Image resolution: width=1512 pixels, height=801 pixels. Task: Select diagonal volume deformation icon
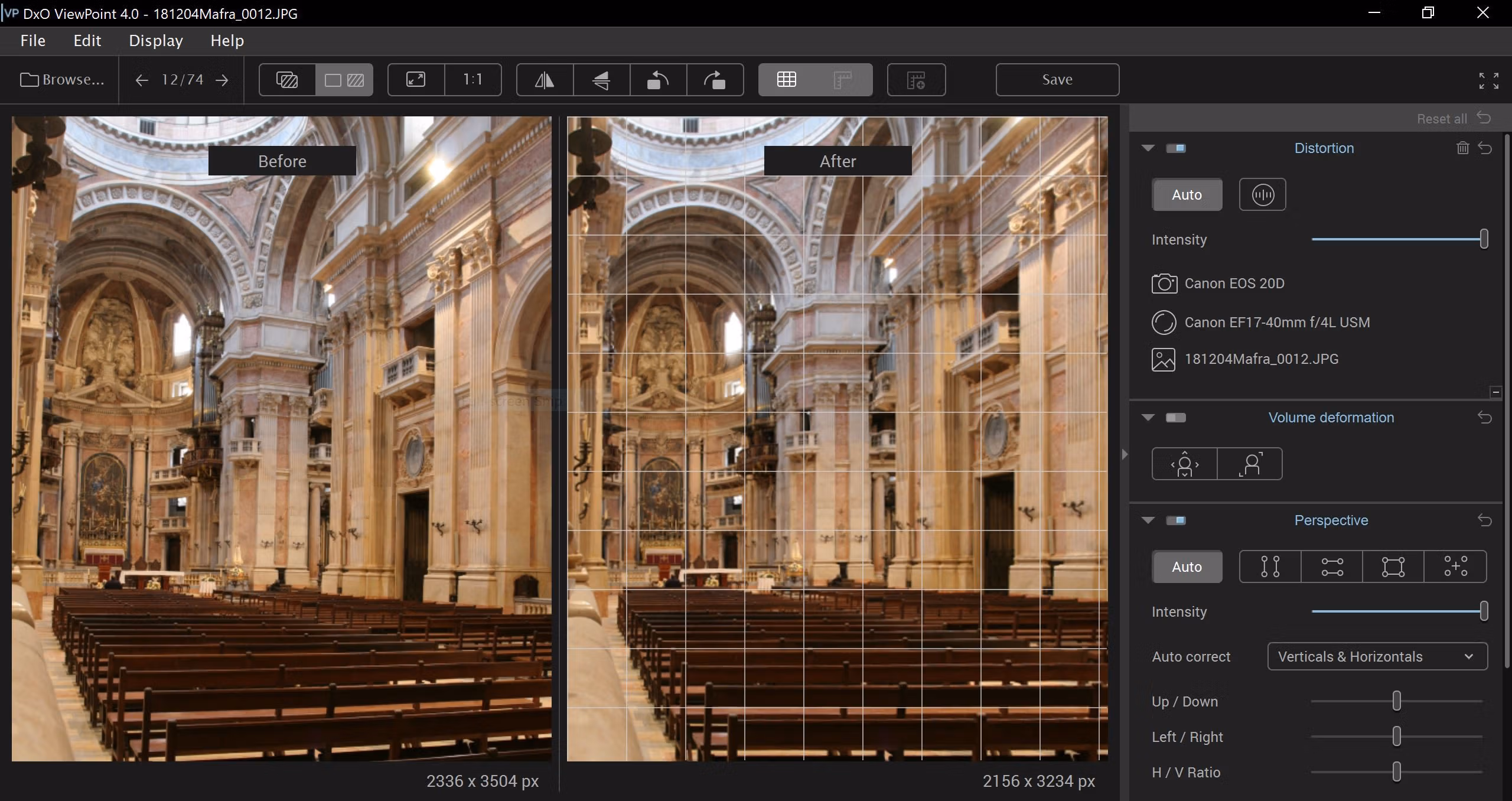coord(1250,464)
